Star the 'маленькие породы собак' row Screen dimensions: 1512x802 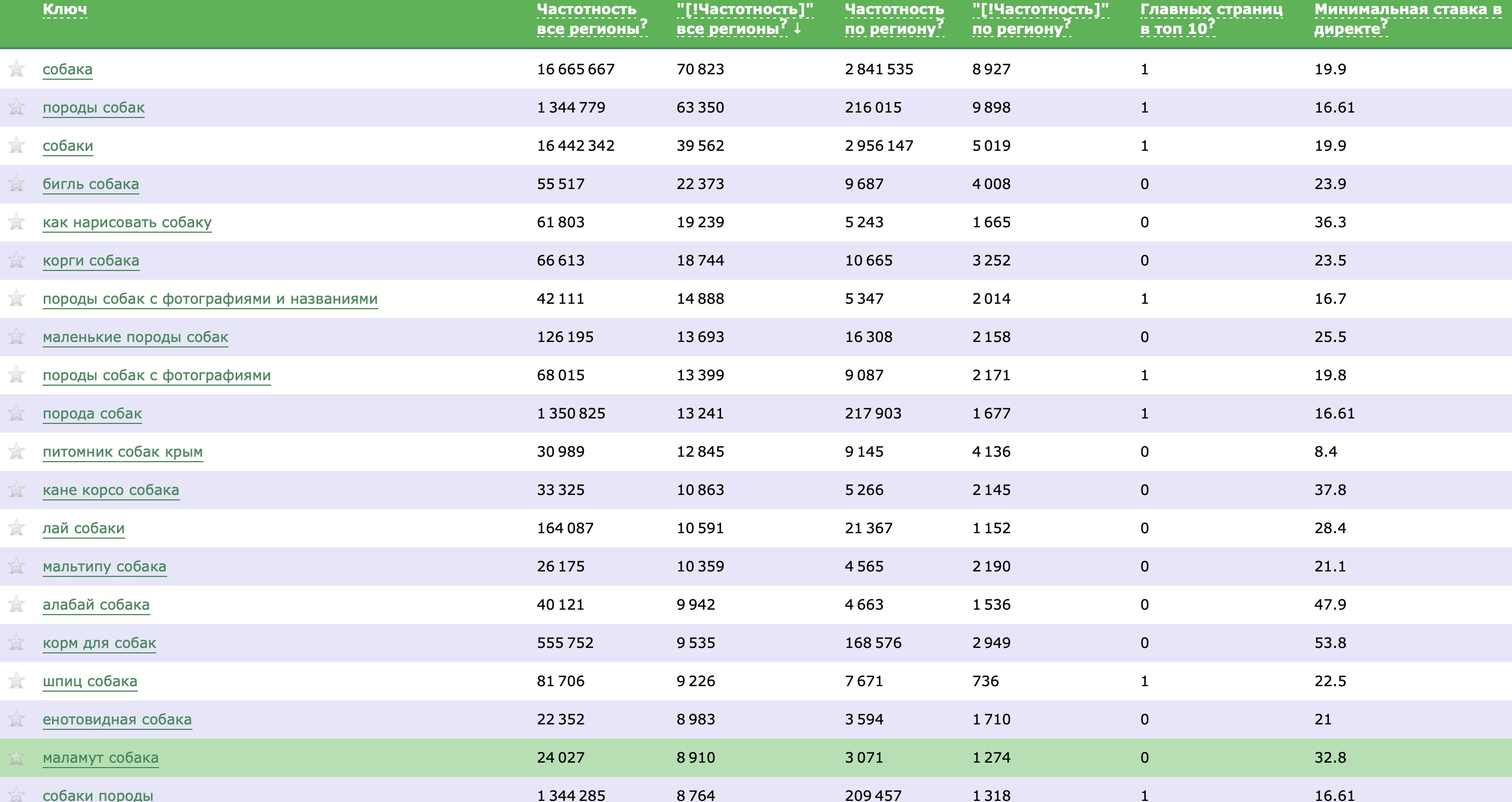[16, 336]
